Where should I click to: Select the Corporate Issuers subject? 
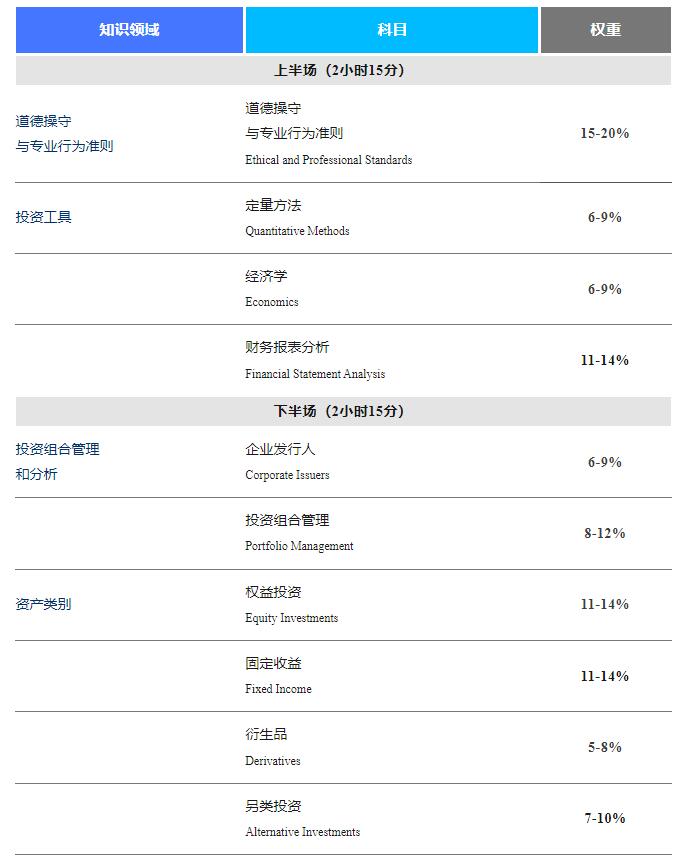point(287,475)
